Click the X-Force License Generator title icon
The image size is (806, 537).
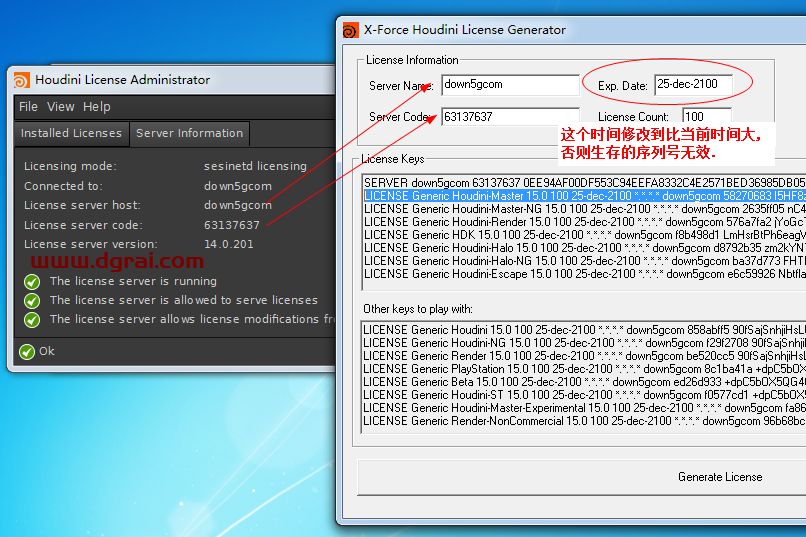click(x=351, y=30)
